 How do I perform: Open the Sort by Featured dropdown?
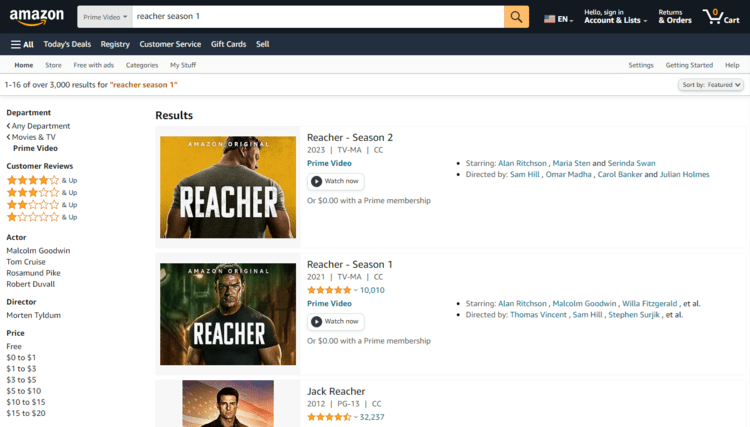[x=711, y=85]
